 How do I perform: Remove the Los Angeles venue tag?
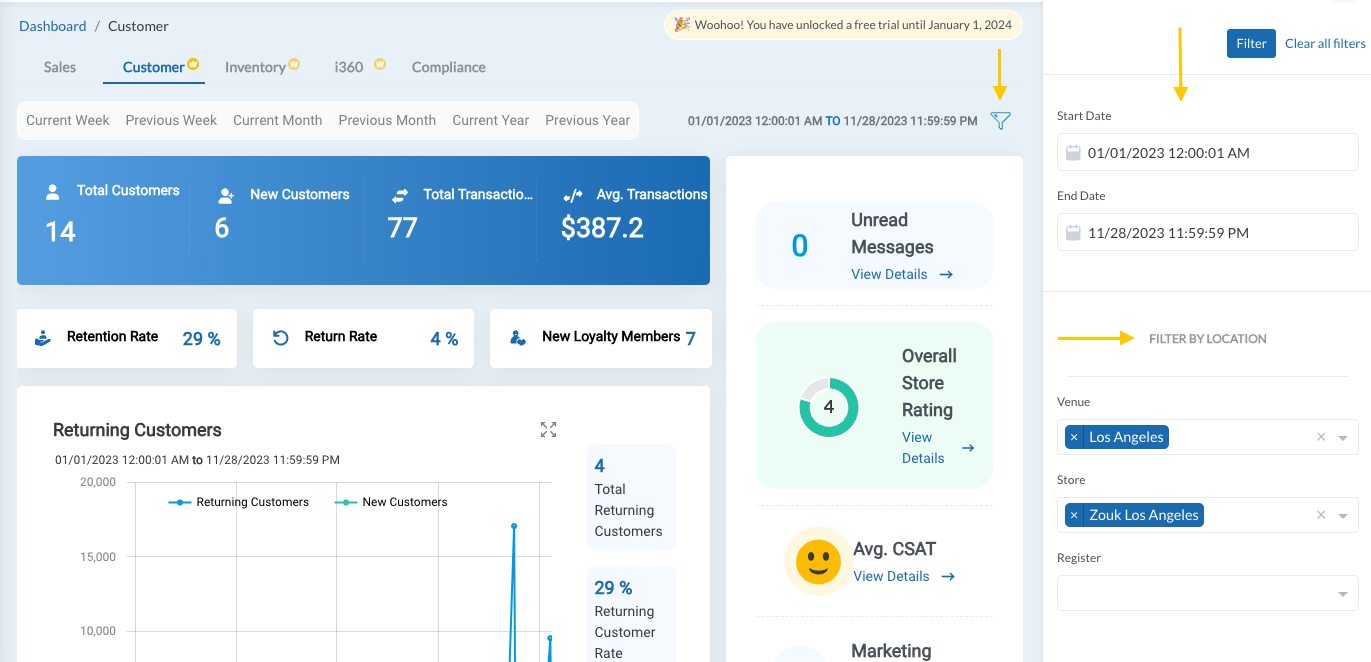tap(1074, 437)
